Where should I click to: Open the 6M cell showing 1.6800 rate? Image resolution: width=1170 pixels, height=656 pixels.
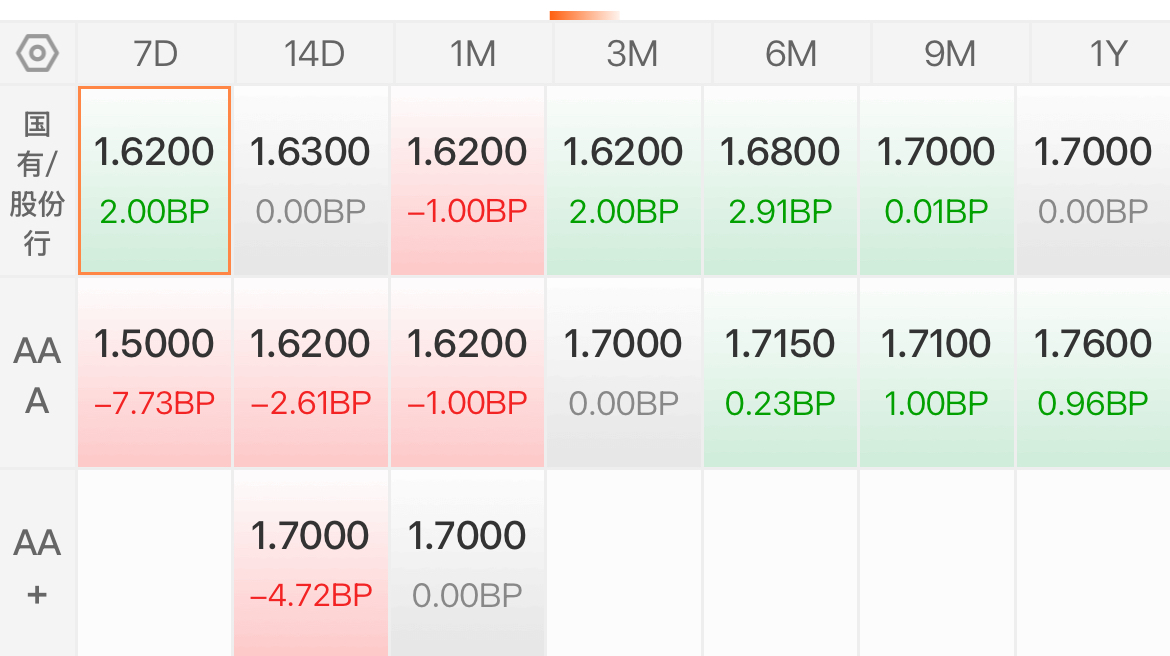(780, 181)
